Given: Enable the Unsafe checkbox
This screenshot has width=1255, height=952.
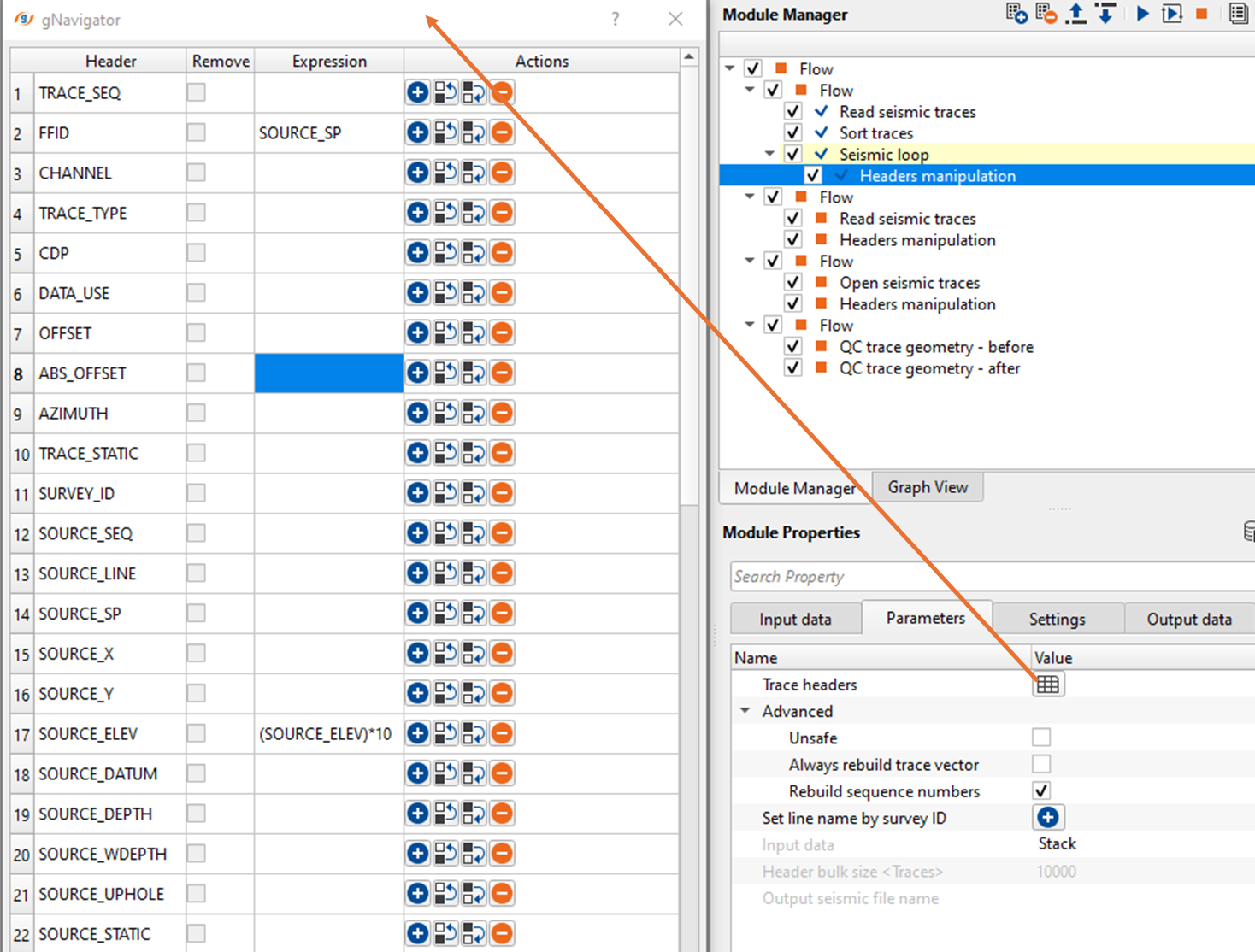Looking at the screenshot, I should coord(1040,738).
